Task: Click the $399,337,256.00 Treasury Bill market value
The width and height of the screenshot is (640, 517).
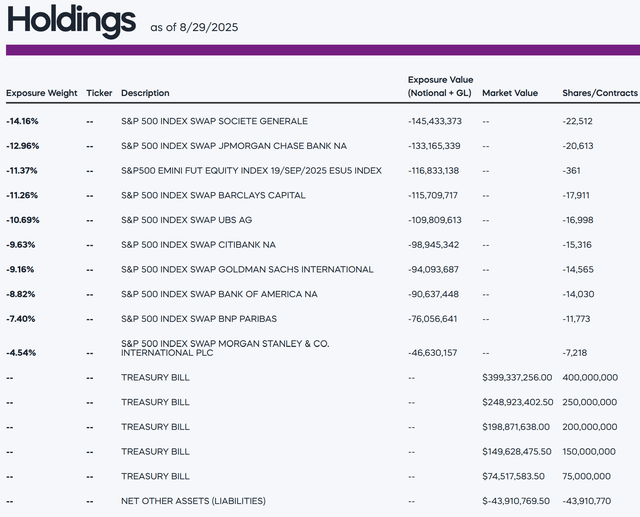Action: click(x=517, y=377)
